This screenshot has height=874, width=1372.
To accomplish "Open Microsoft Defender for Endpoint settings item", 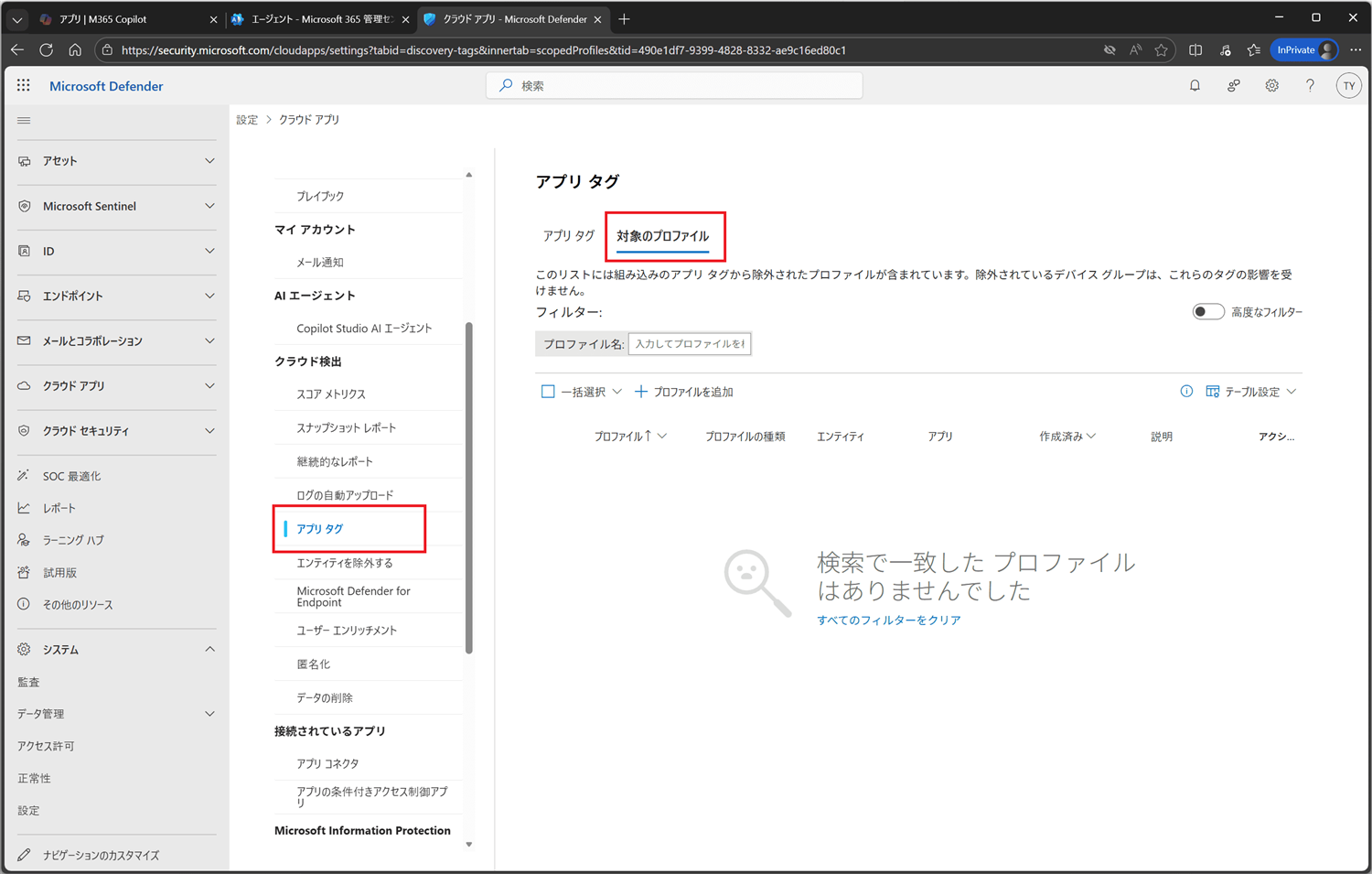I will click(x=353, y=597).
